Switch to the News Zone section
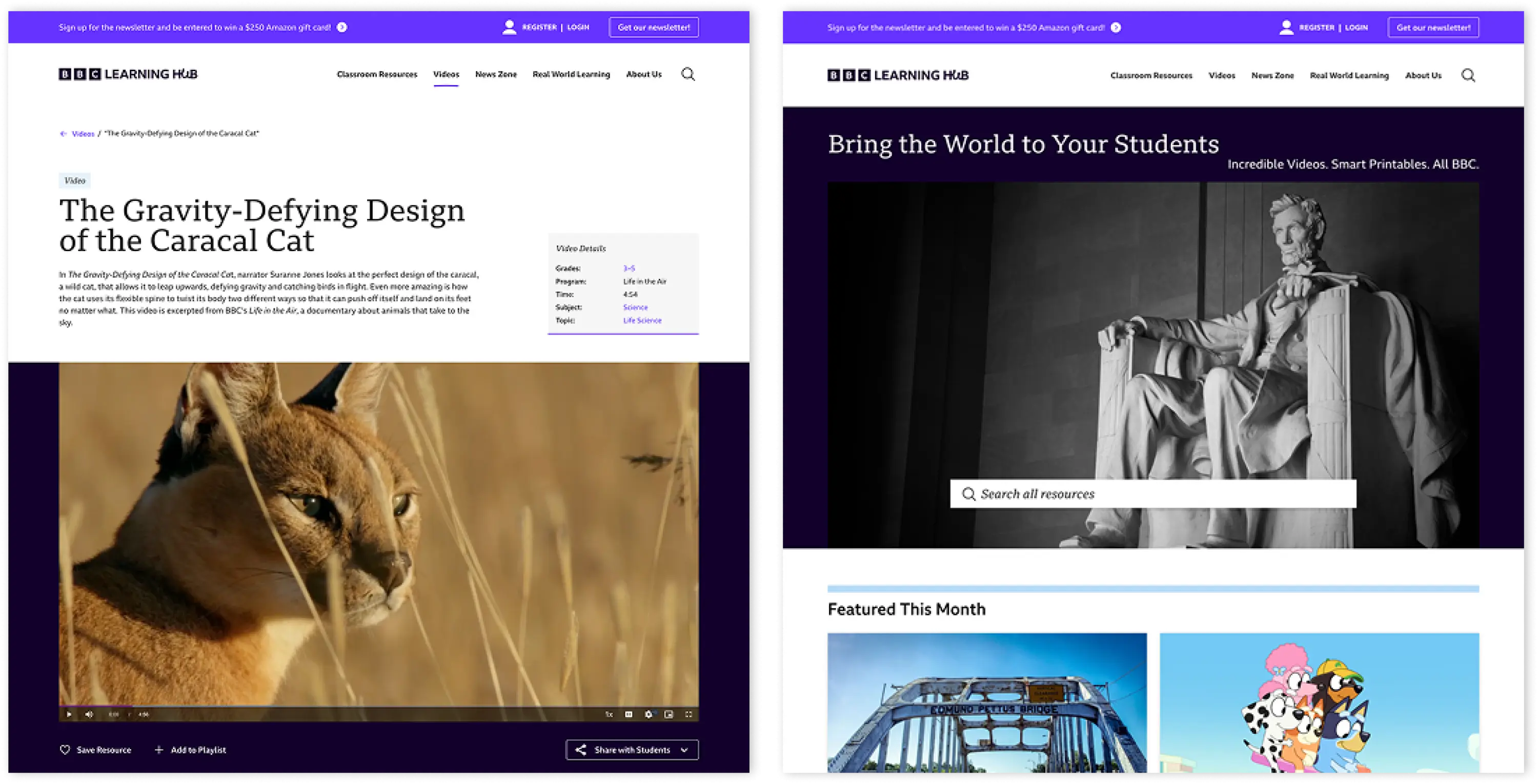This screenshot has width=1538, height=784. (x=496, y=74)
